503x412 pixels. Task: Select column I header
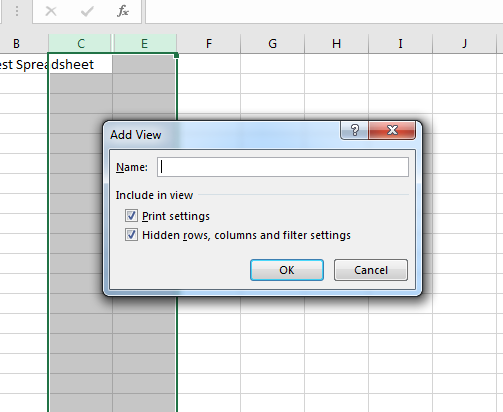coord(400,43)
